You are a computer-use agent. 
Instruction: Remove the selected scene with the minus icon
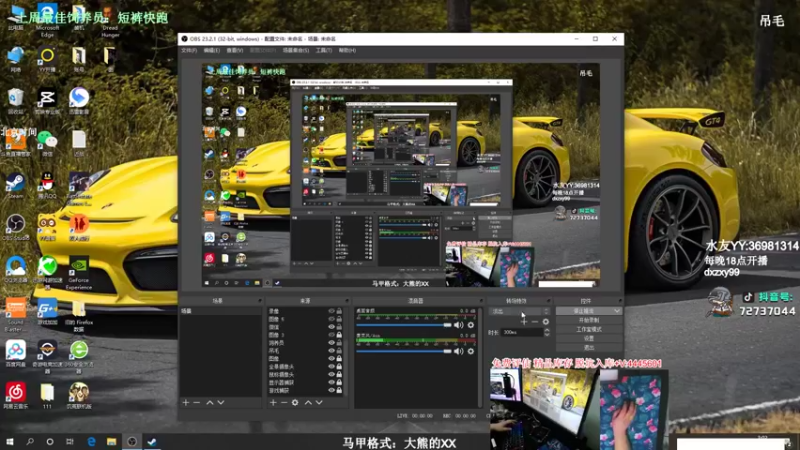pos(197,403)
